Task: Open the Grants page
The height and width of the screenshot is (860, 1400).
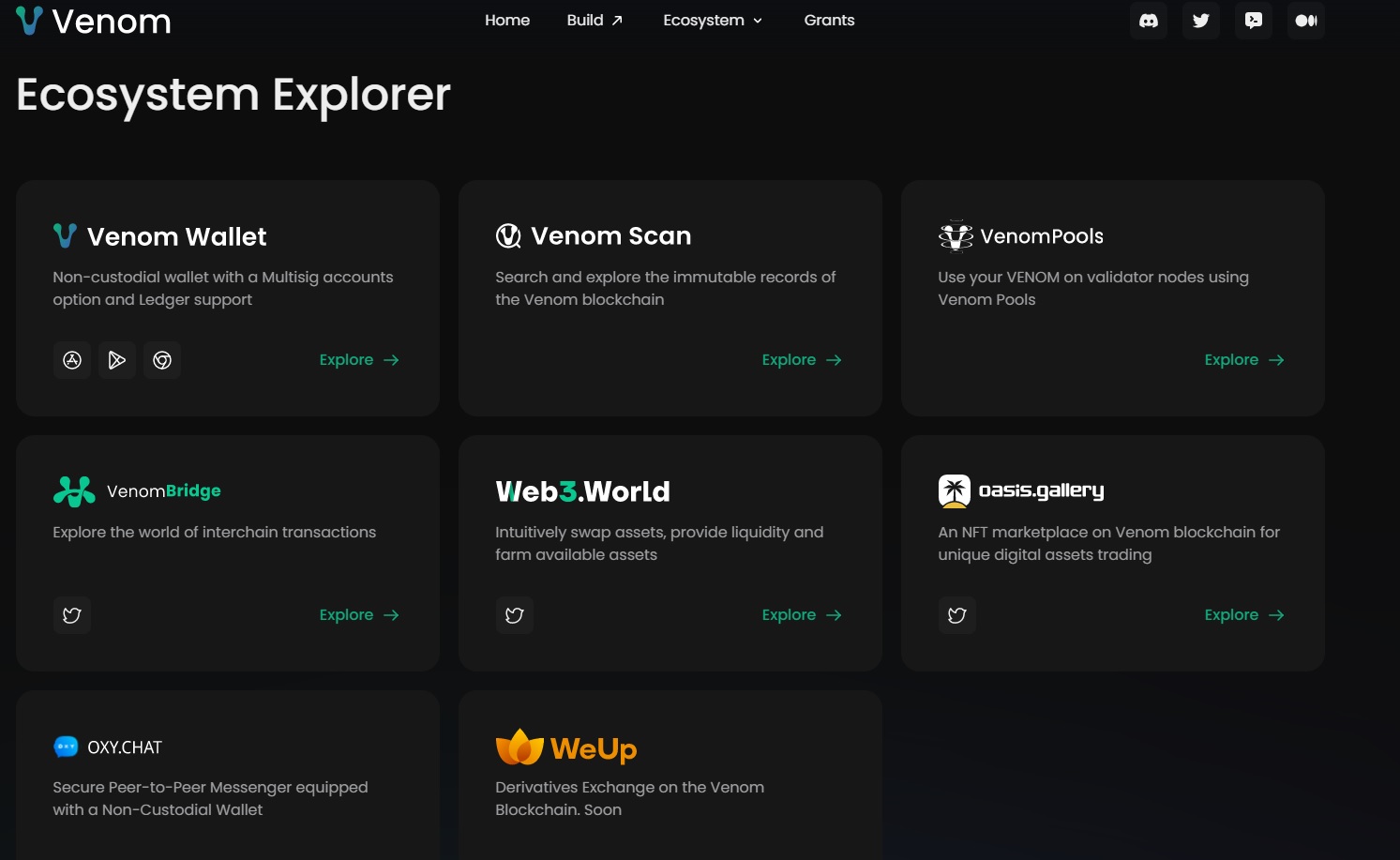Action: tap(829, 20)
